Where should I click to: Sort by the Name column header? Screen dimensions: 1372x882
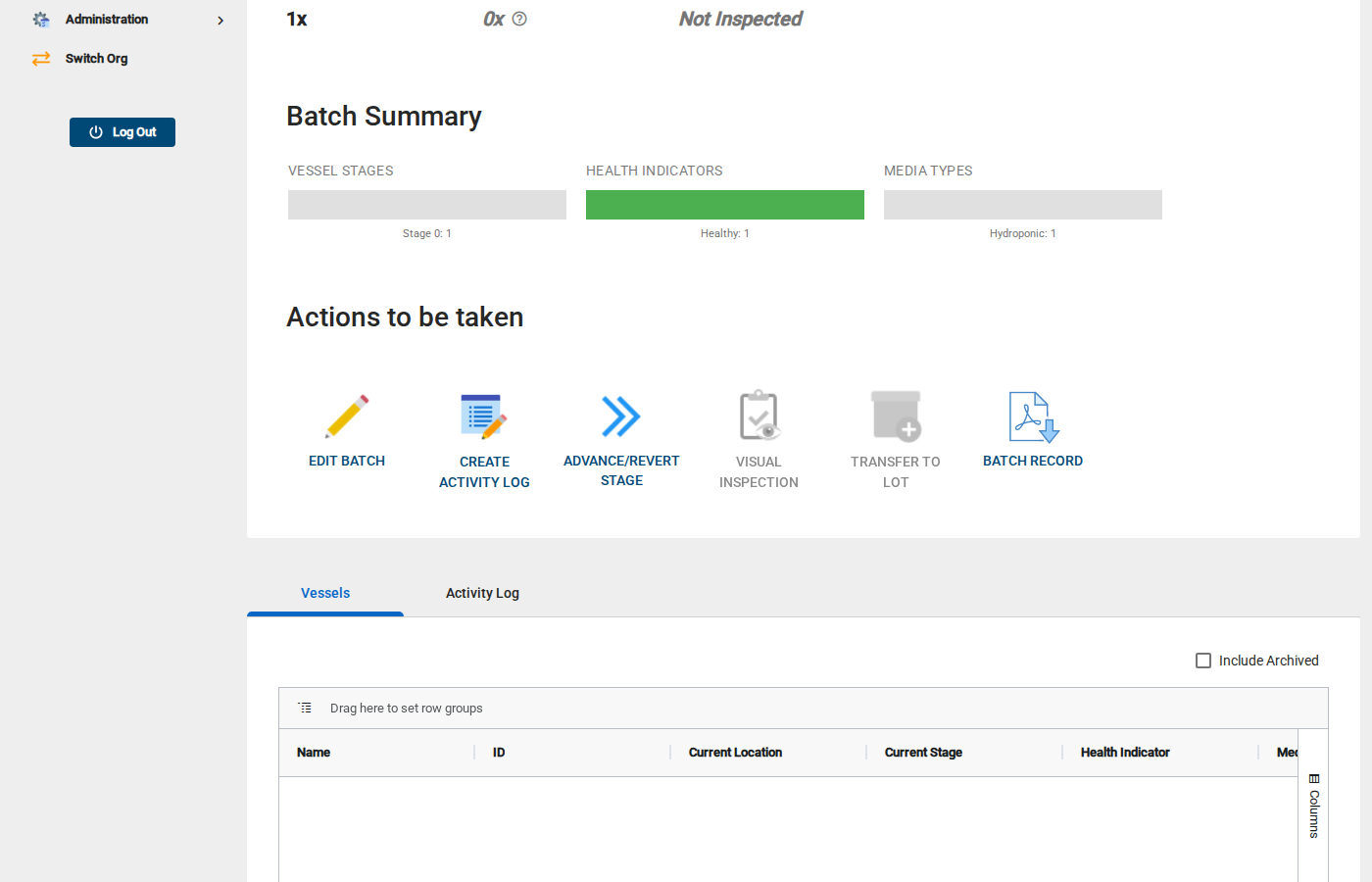pos(314,753)
